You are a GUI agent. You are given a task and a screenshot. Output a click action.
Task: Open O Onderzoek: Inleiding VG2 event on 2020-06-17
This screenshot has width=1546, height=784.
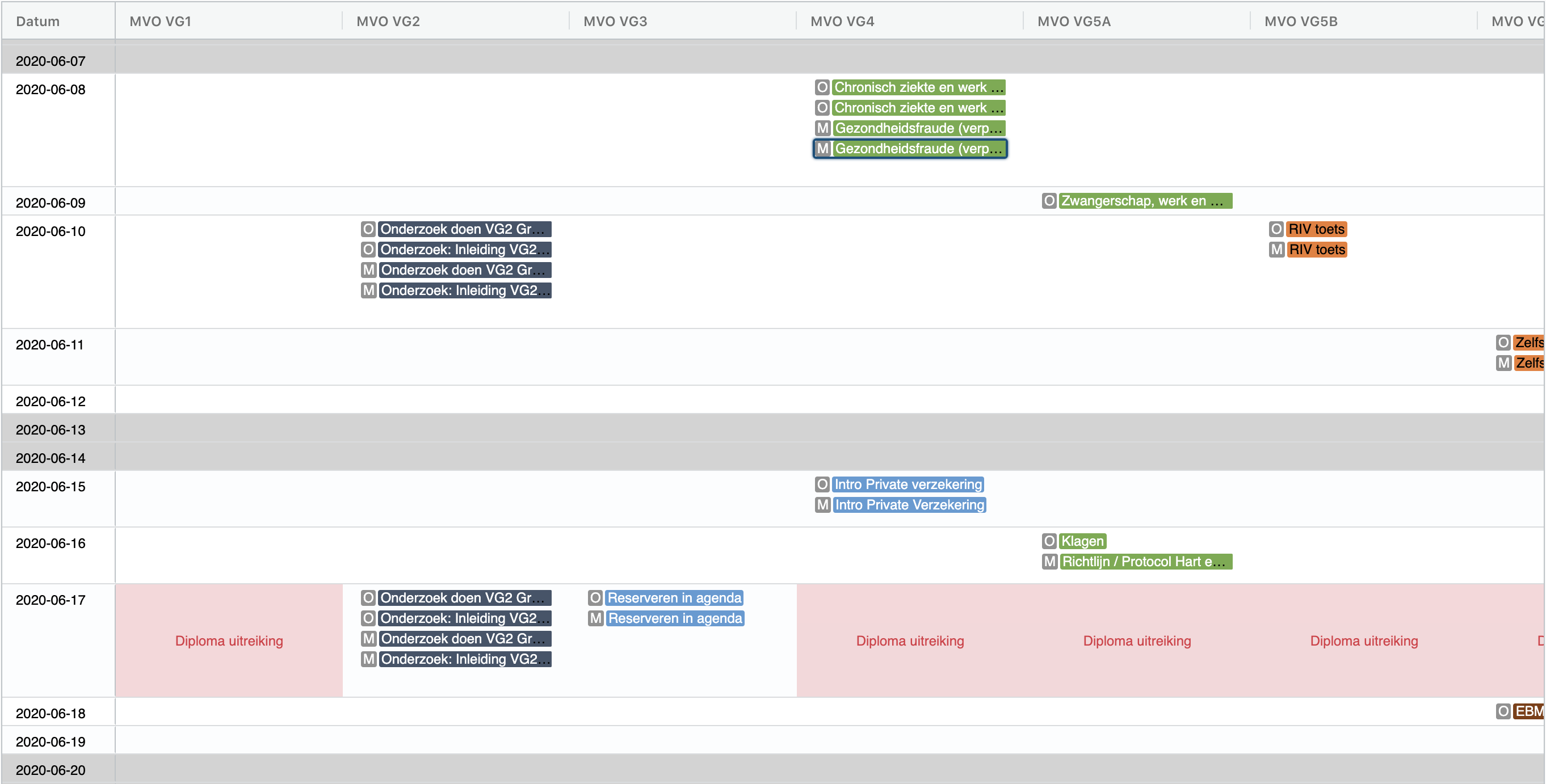456,618
